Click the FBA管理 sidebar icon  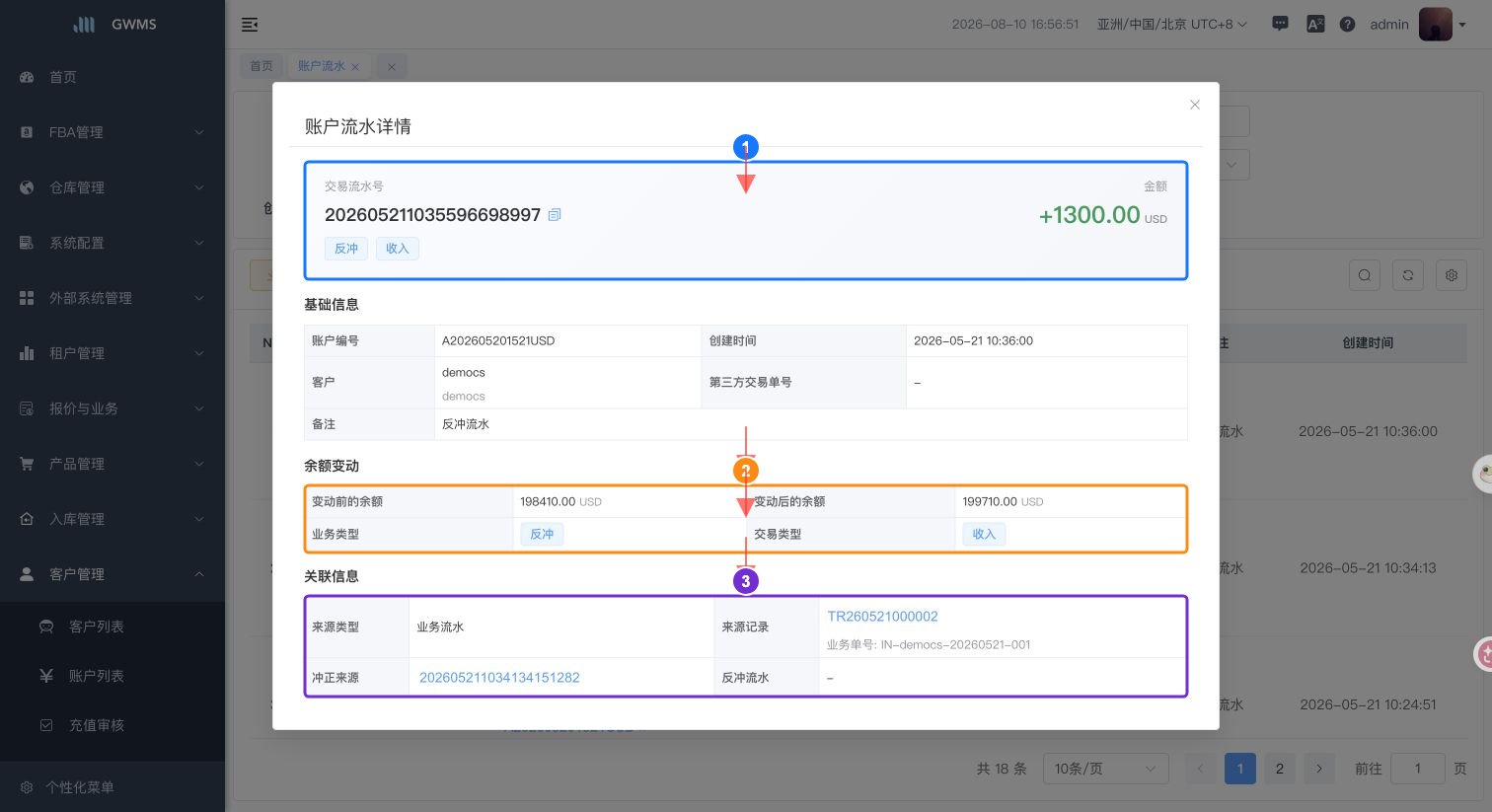click(27, 132)
